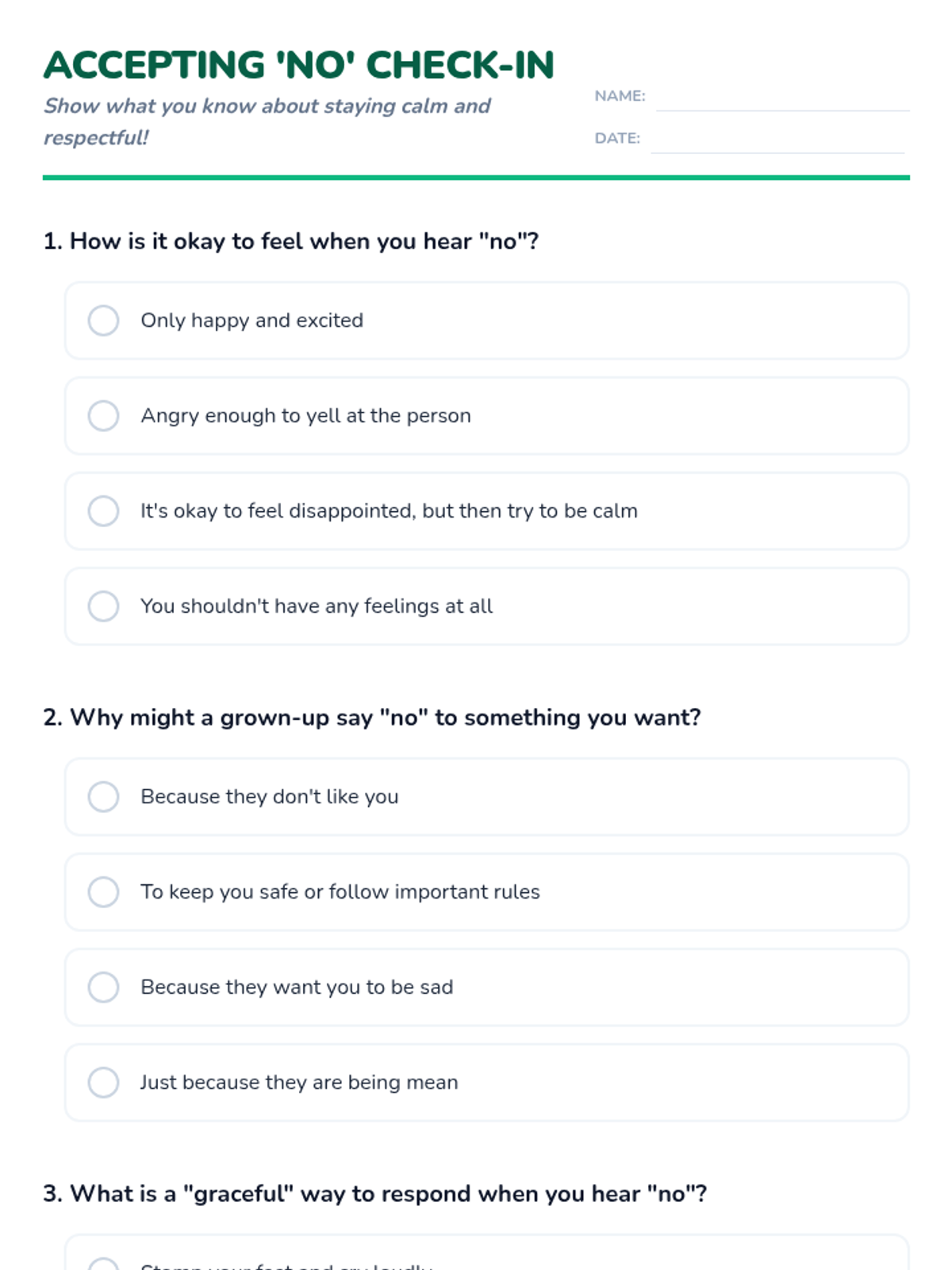This screenshot has width=952, height=1270.
Task: Pick 'You shouldn't have any feelings at all'
Action: pyautogui.click(x=103, y=606)
